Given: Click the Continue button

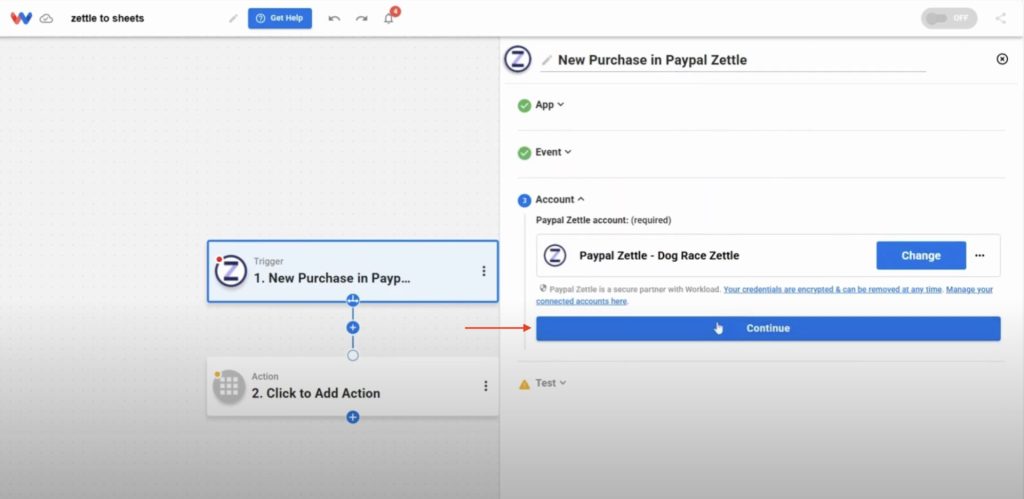Looking at the screenshot, I should point(768,329).
